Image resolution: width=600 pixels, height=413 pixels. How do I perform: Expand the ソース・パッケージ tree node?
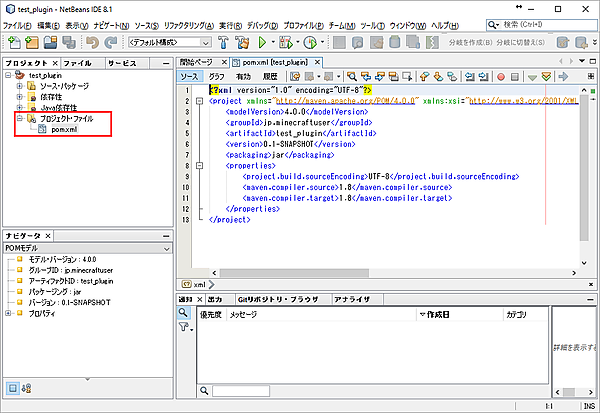(x=20, y=87)
